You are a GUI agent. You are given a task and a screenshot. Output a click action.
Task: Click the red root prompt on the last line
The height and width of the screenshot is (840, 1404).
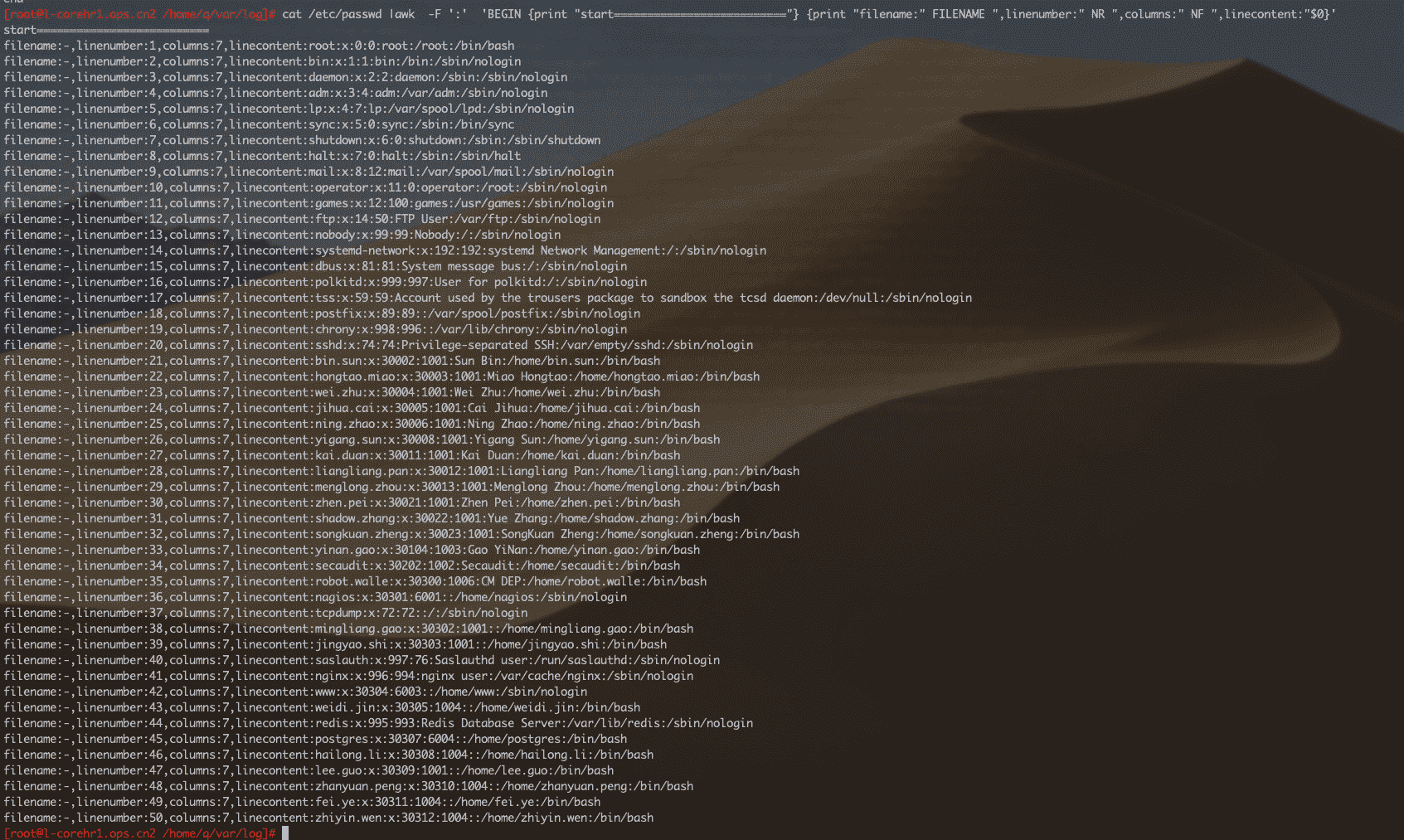pyautogui.click(x=139, y=833)
